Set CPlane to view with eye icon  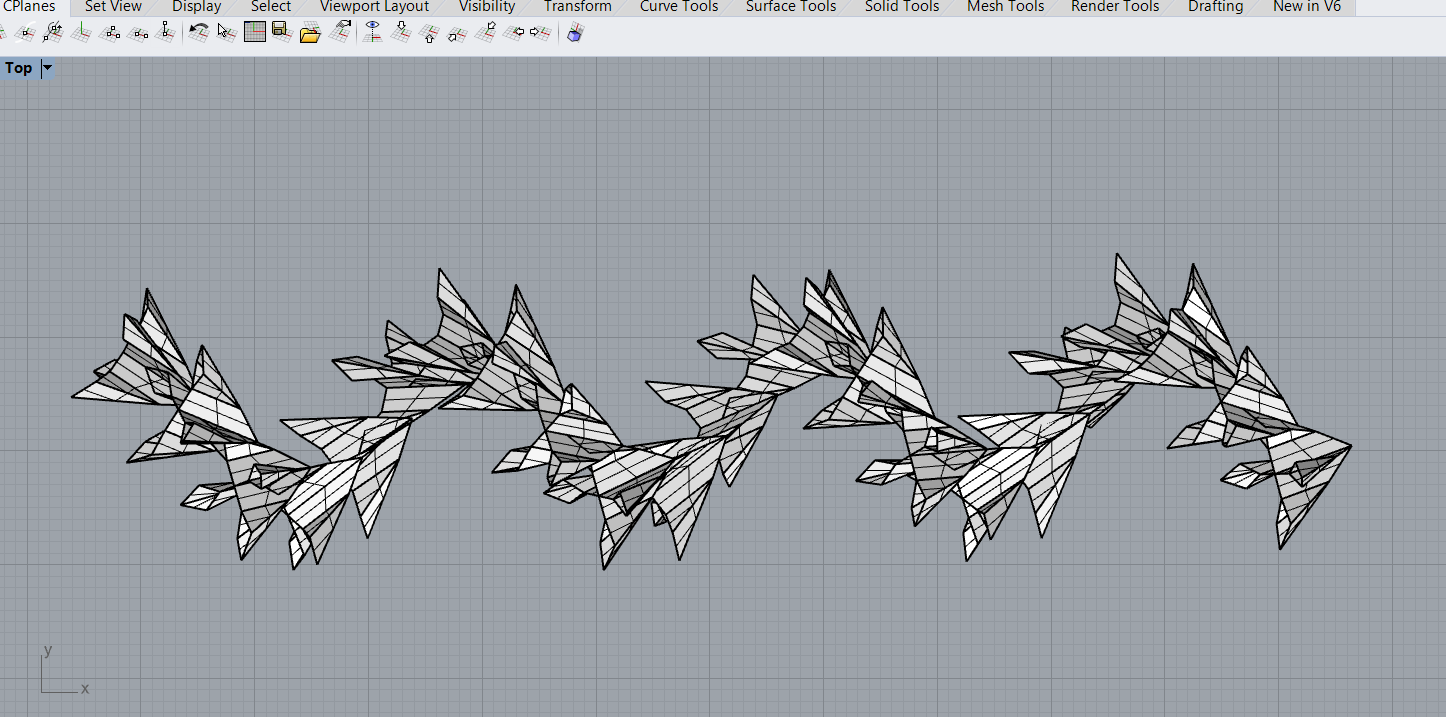click(x=373, y=33)
